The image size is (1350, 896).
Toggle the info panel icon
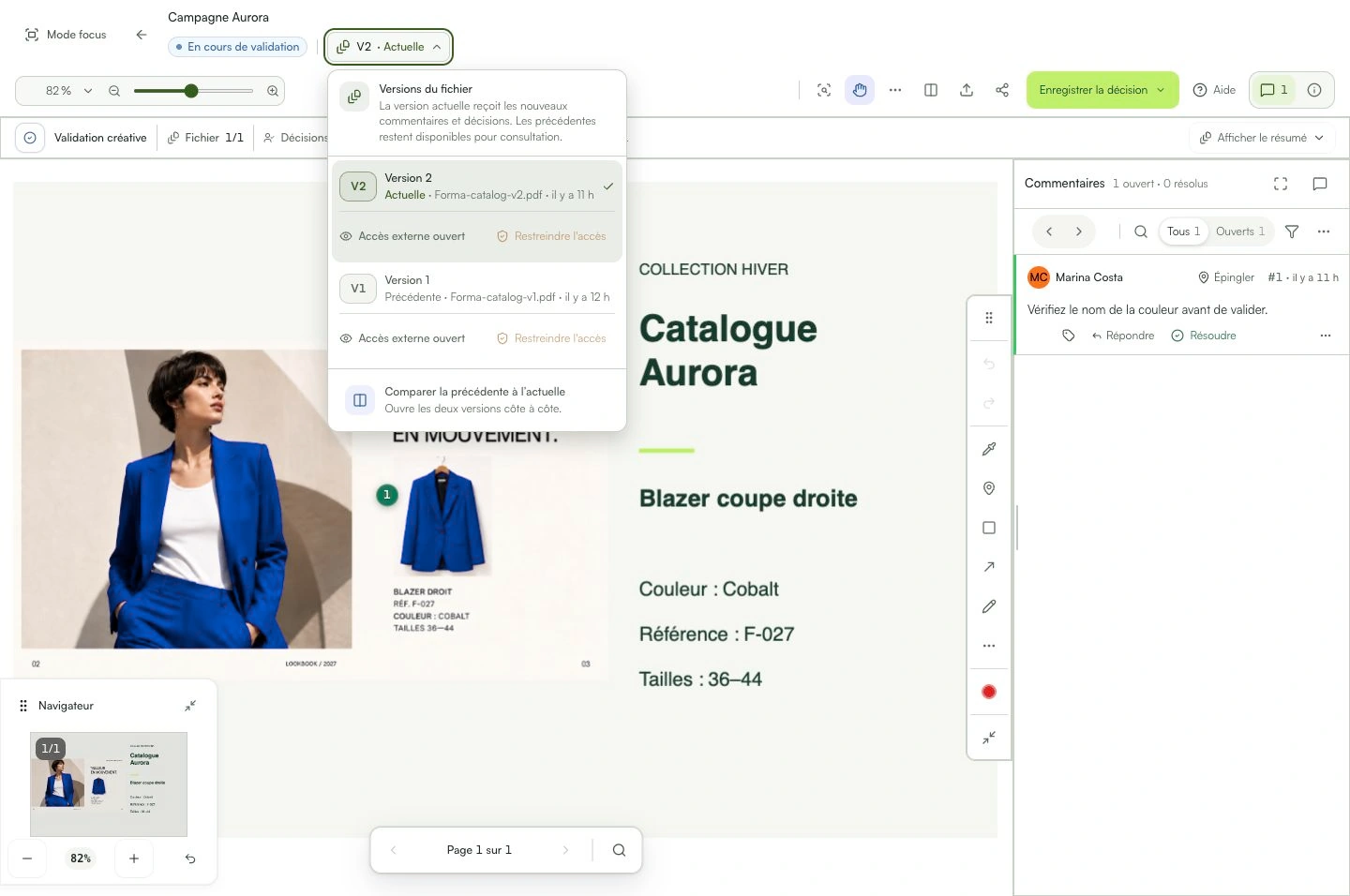(1314, 90)
